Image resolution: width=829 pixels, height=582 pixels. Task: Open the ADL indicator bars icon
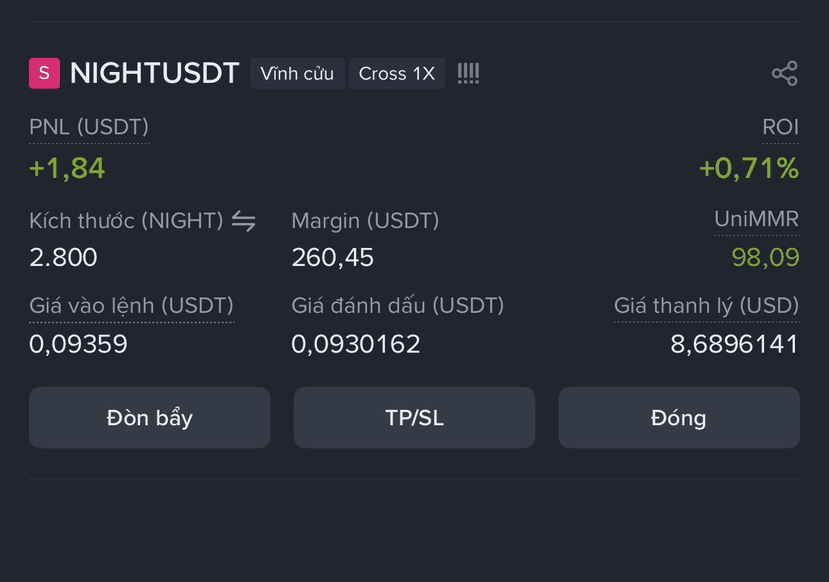coord(468,73)
